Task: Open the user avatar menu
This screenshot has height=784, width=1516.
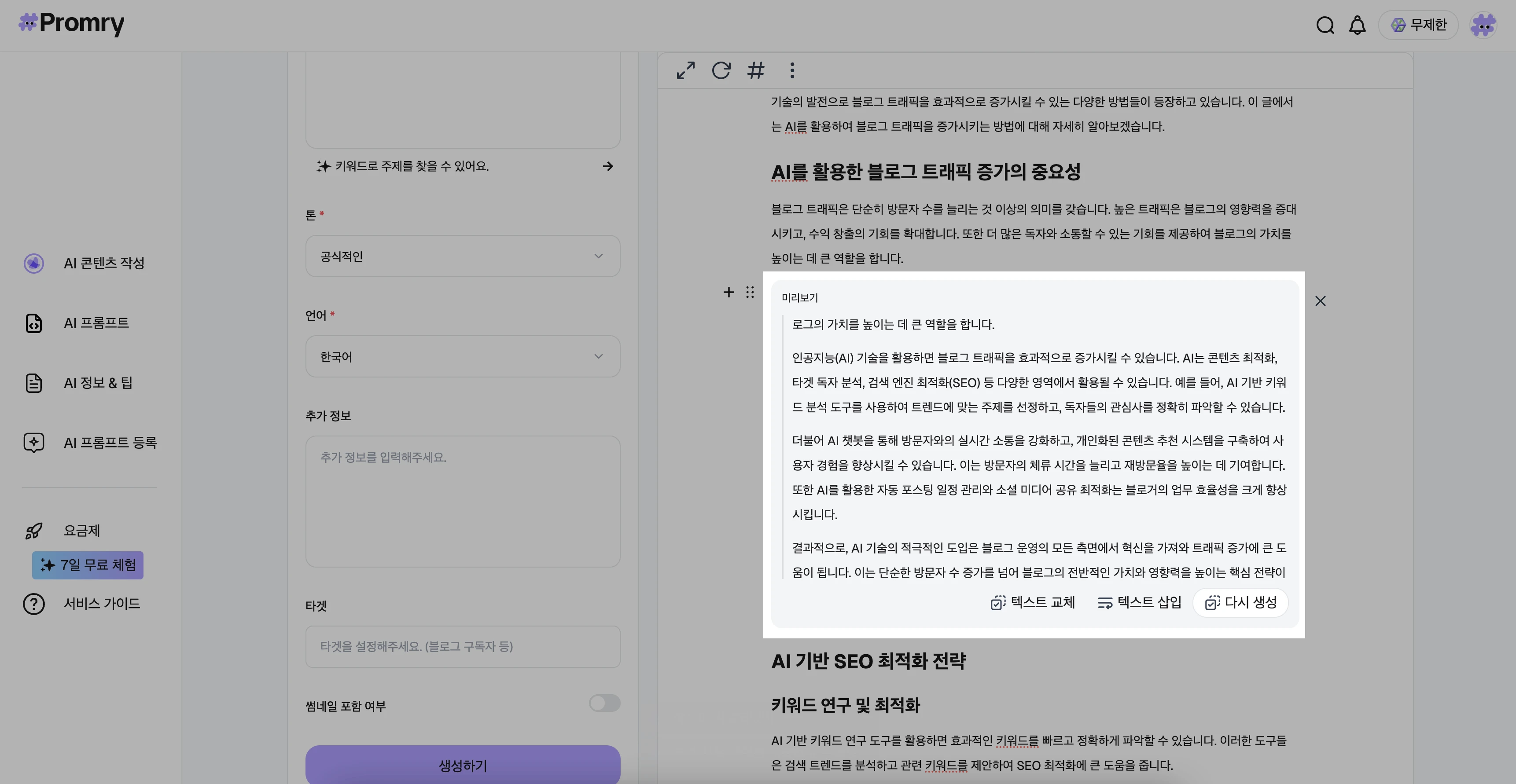Action: [x=1483, y=25]
